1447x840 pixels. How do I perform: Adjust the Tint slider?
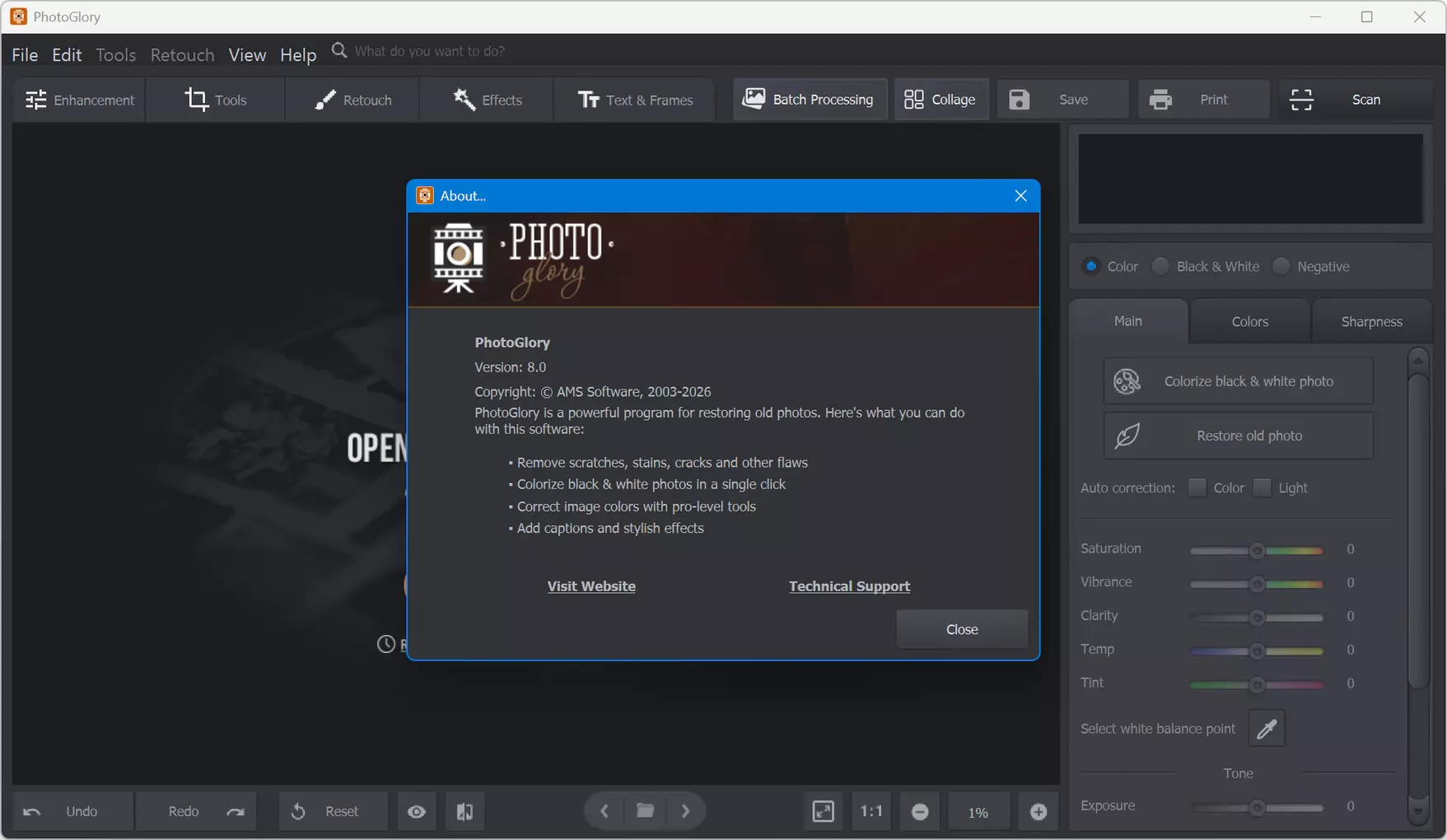pos(1257,684)
